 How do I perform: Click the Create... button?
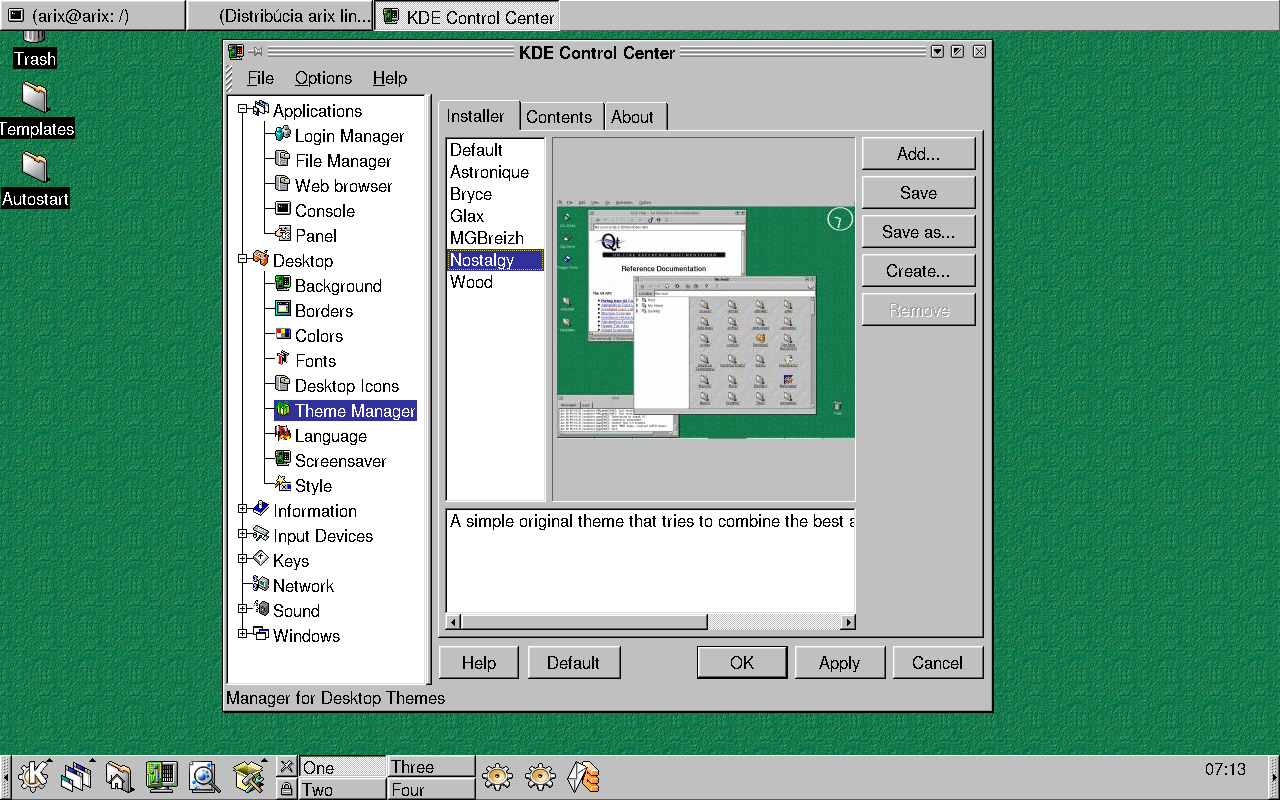click(x=918, y=271)
